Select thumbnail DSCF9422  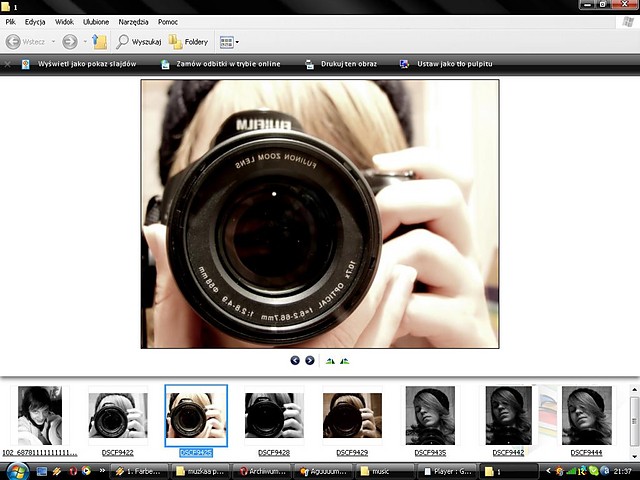tap(118, 416)
